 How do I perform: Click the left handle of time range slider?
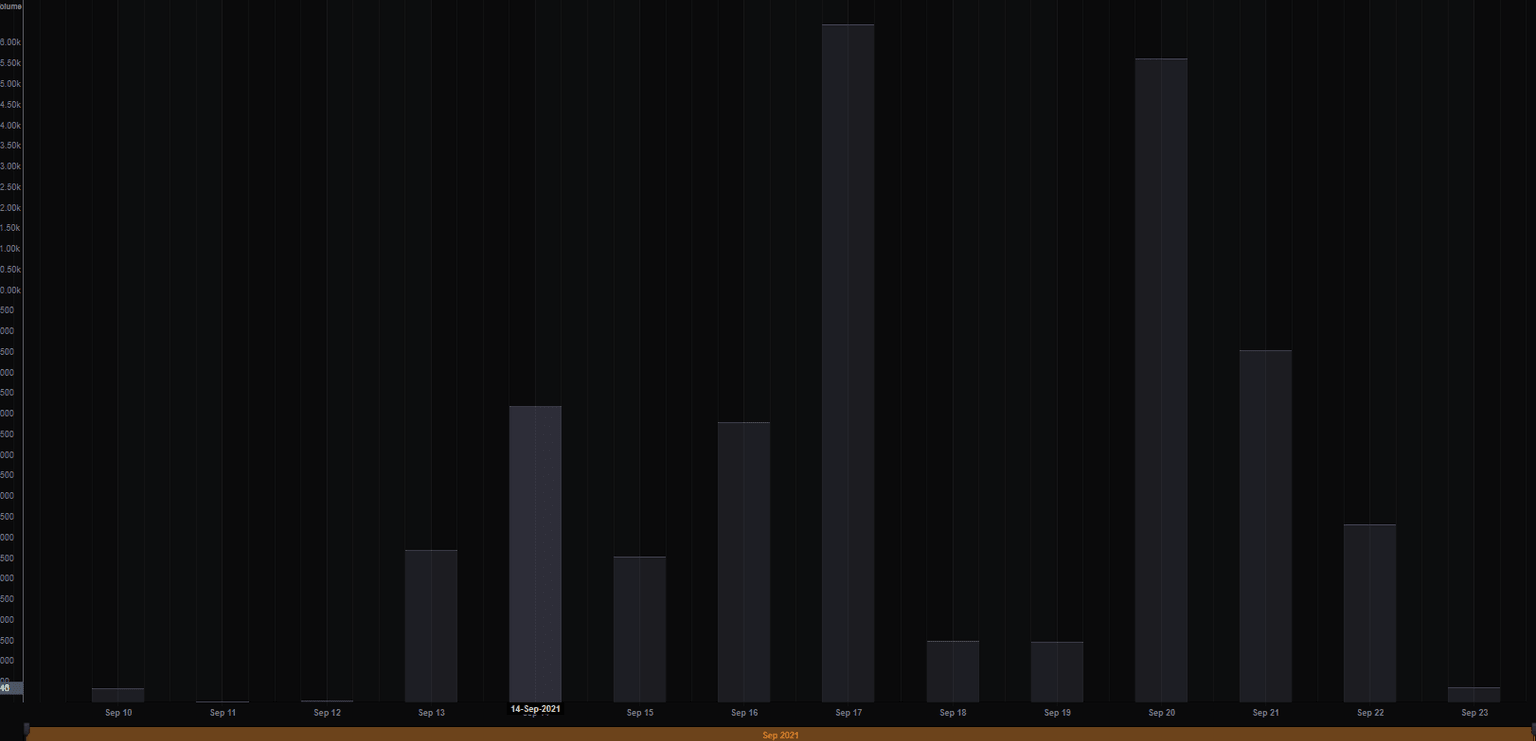point(27,729)
